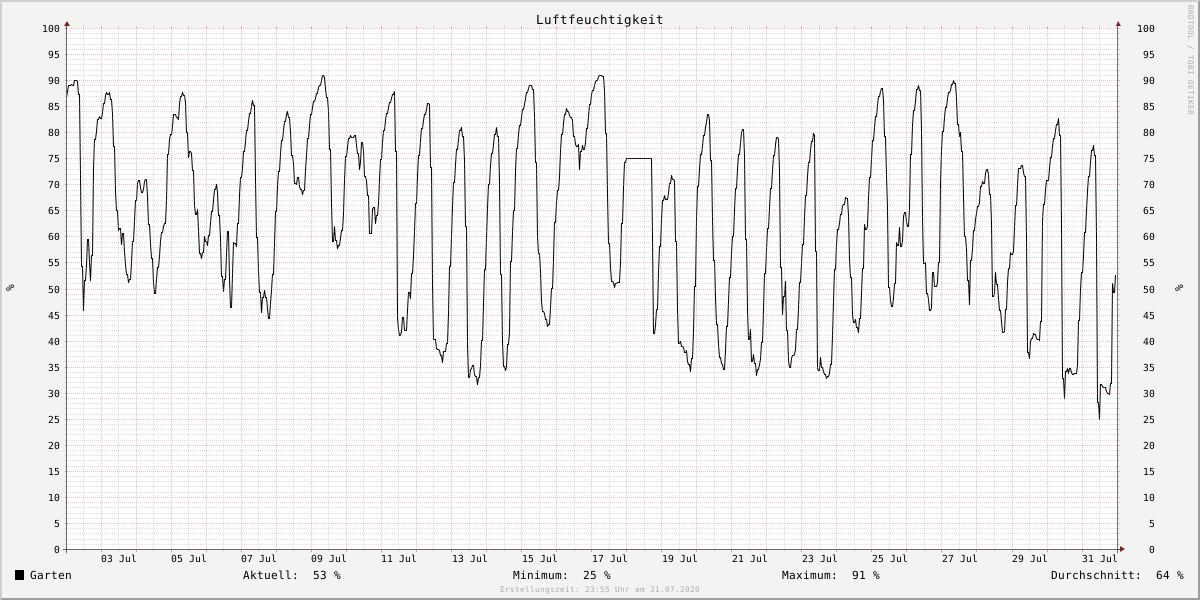The image size is (1200, 600).
Task: Click the 29 Jul date label
Action: 1030,559
